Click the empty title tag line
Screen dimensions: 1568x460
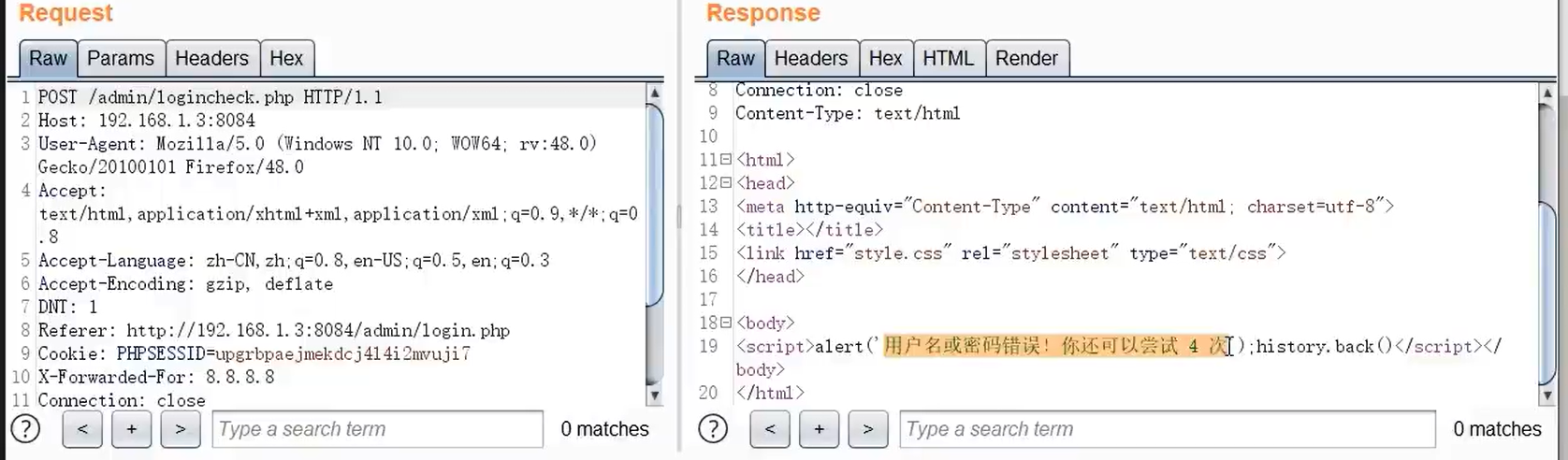click(x=809, y=230)
